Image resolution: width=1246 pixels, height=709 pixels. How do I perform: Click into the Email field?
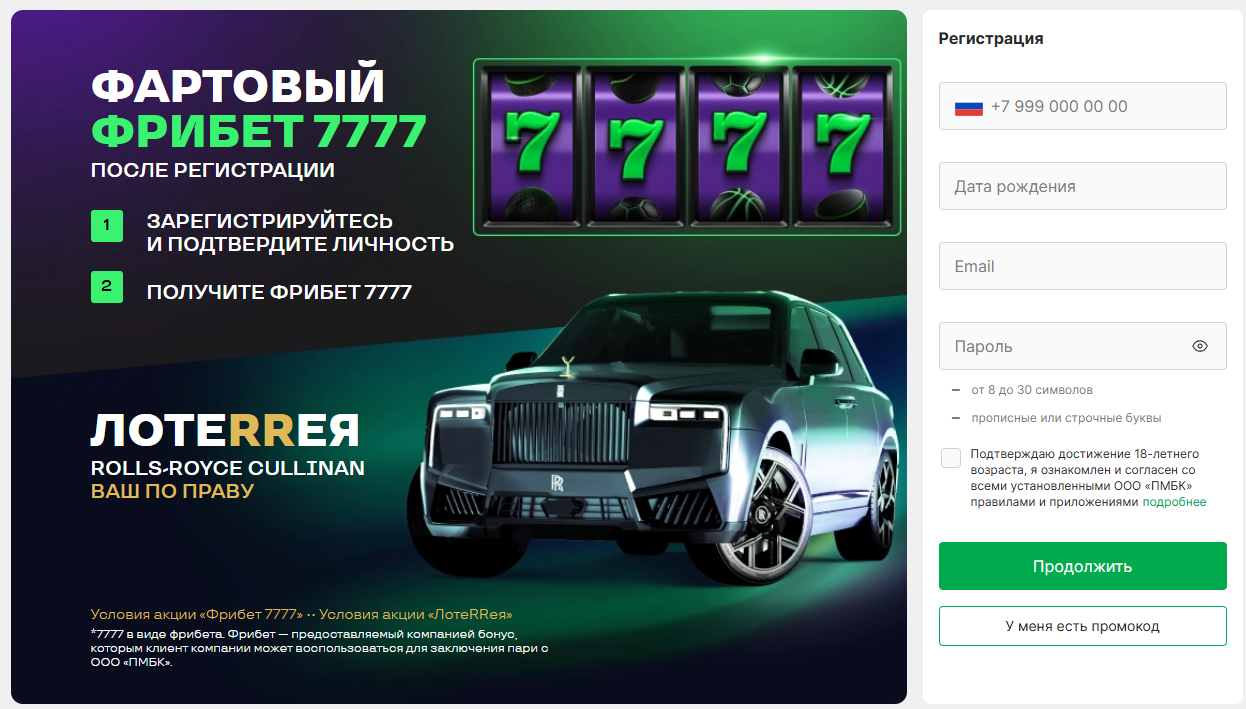[x=1082, y=266]
